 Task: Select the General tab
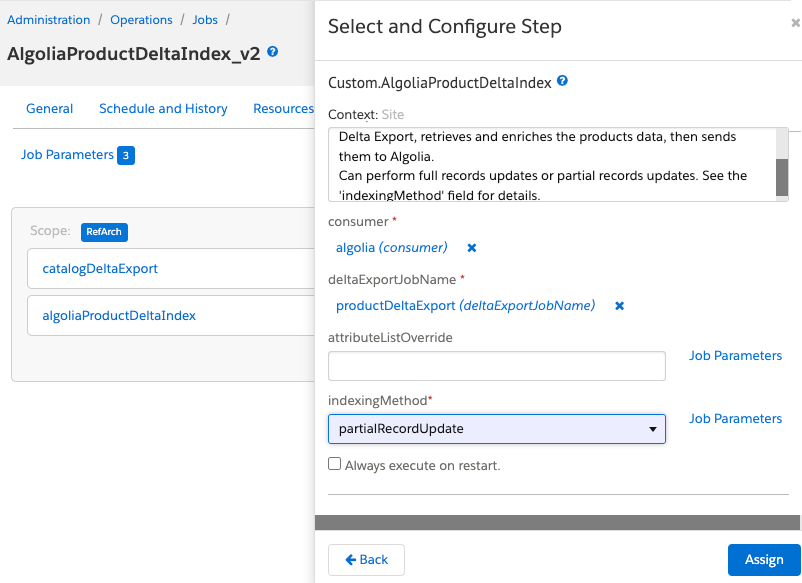[x=49, y=108]
